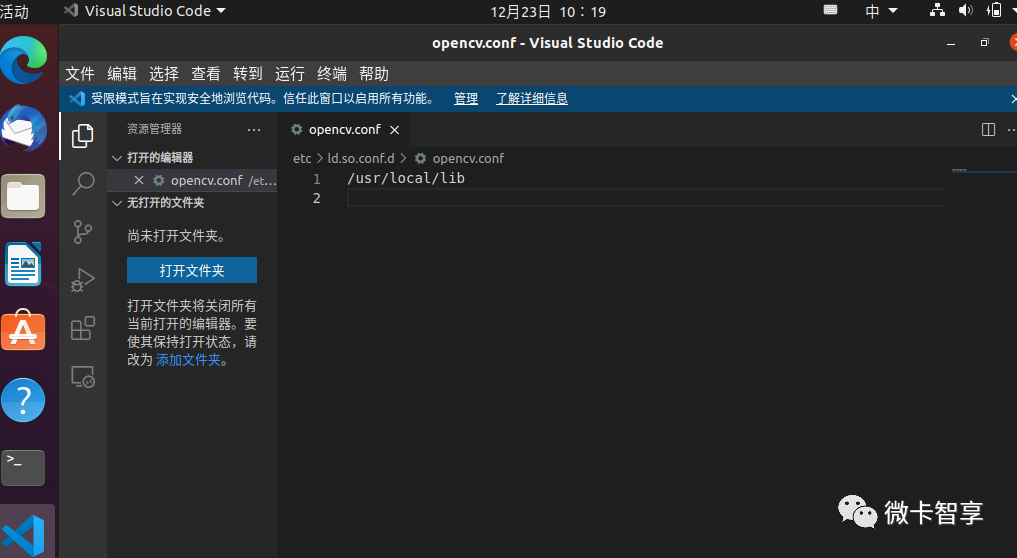The width and height of the screenshot is (1017, 558).
Task: Open the 文件 menu
Action: 80,74
